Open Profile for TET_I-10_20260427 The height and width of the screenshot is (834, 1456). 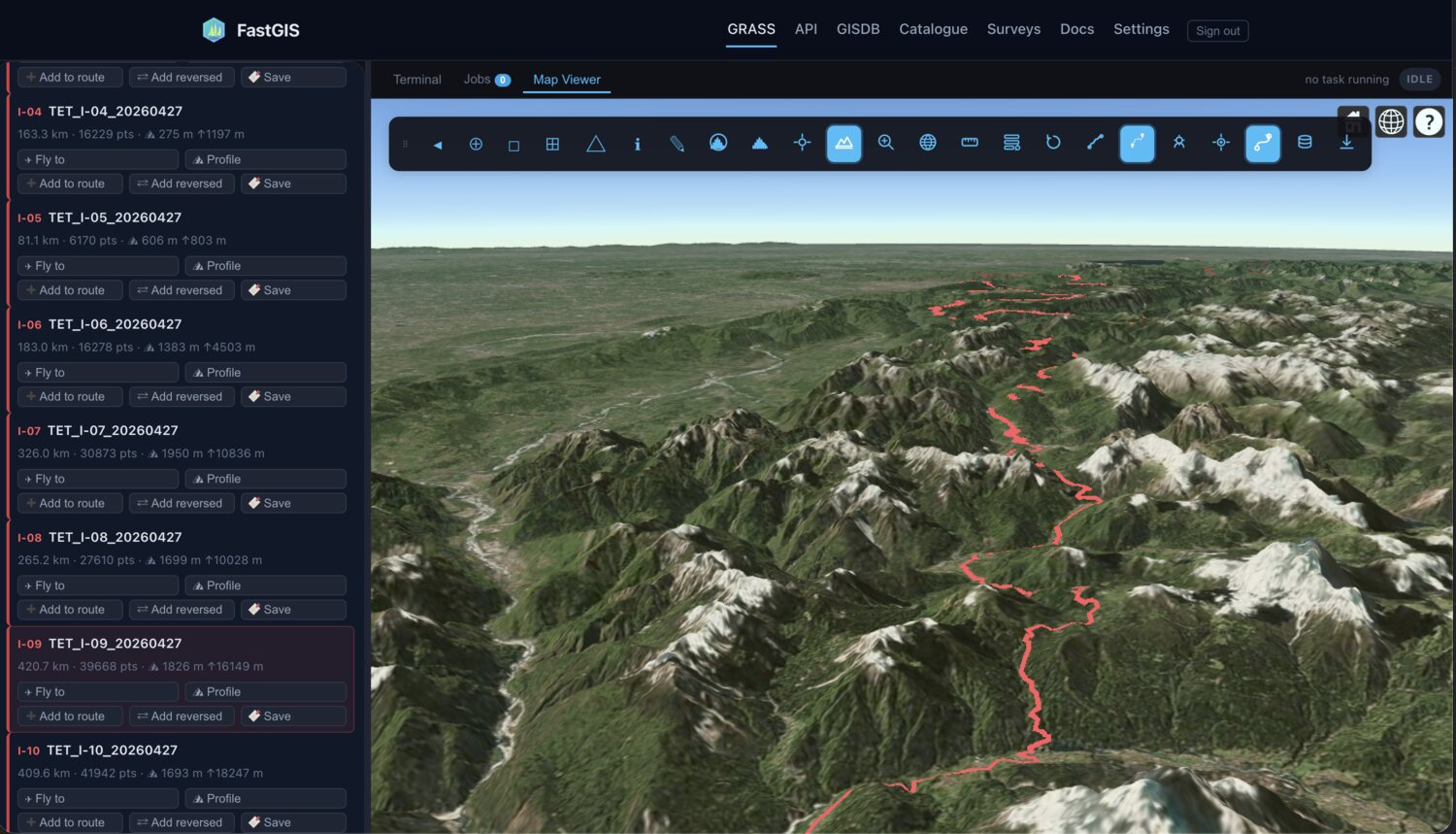pos(265,798)
